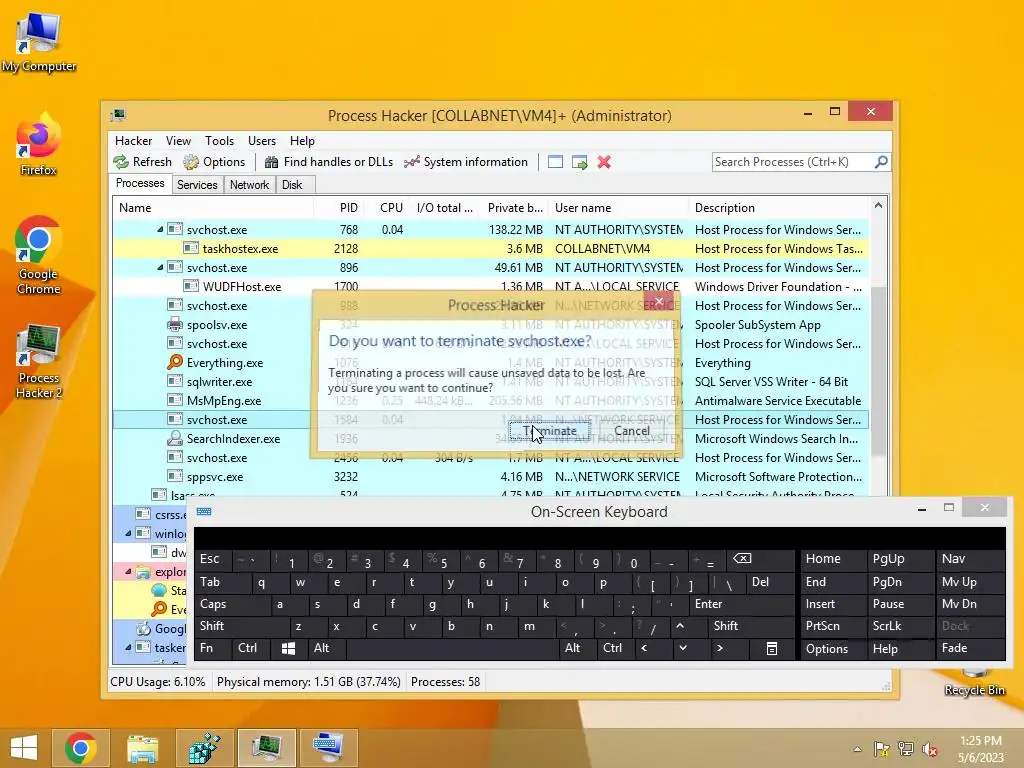1024x768 pixels.
Task: Select the taskhostex.exe process row
Action: pyautogui.click(x=490, y=249)
